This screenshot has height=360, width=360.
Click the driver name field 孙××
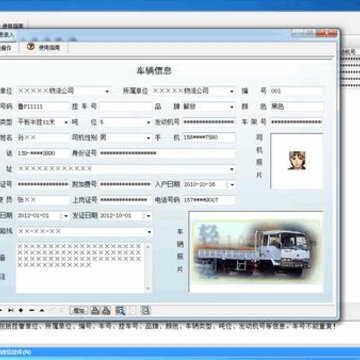43,138
